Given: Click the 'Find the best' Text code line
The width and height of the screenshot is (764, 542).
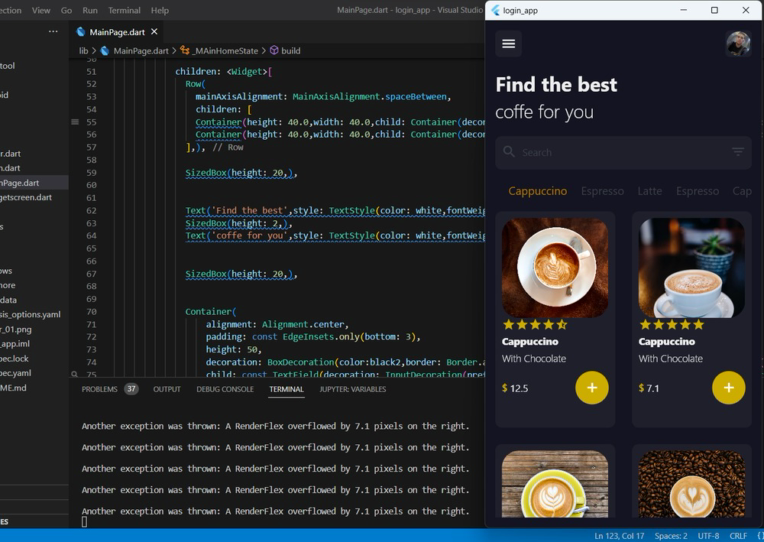Looking at the screenshot, I should 335,211.
